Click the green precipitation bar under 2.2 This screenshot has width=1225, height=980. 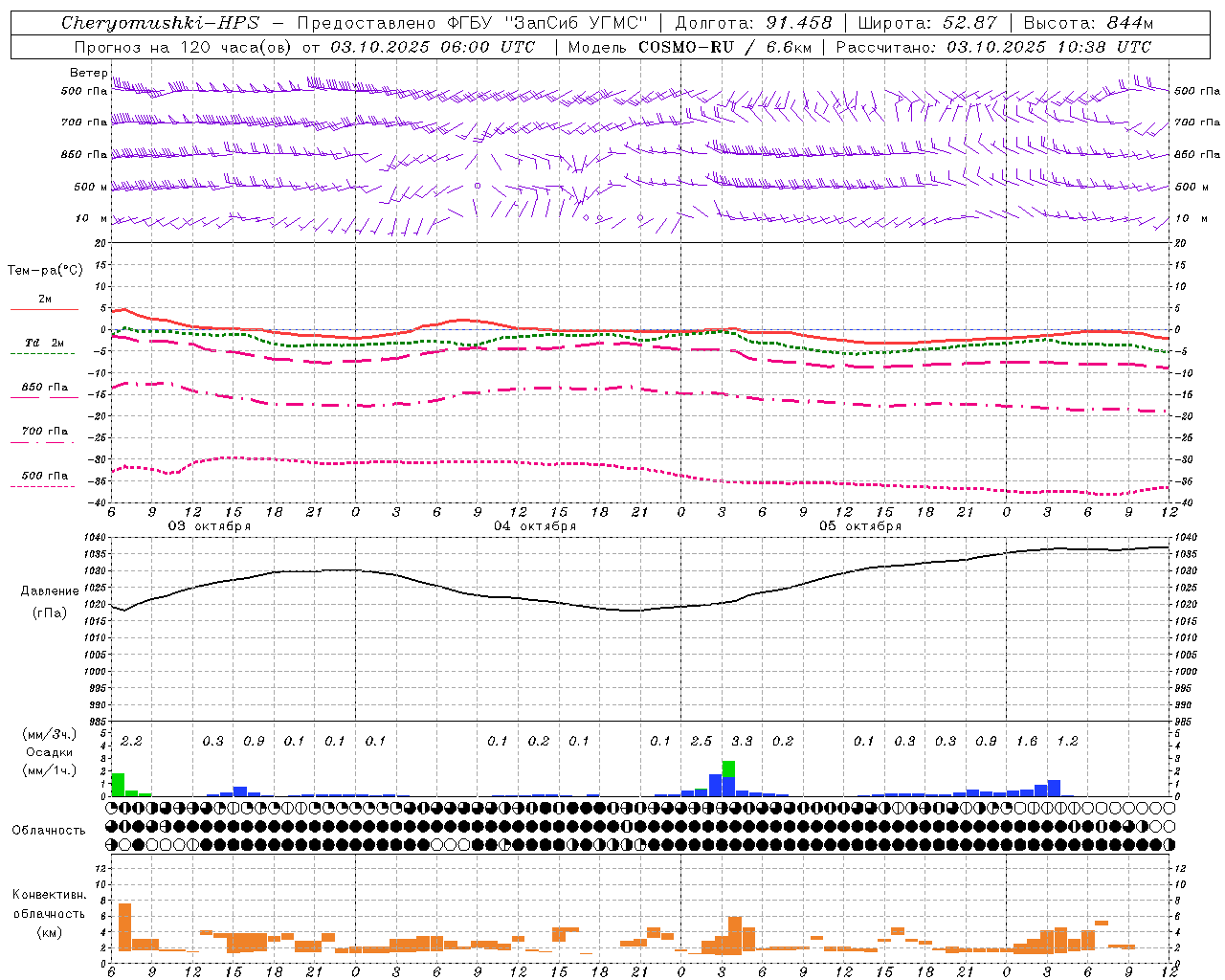pos(118,784)
